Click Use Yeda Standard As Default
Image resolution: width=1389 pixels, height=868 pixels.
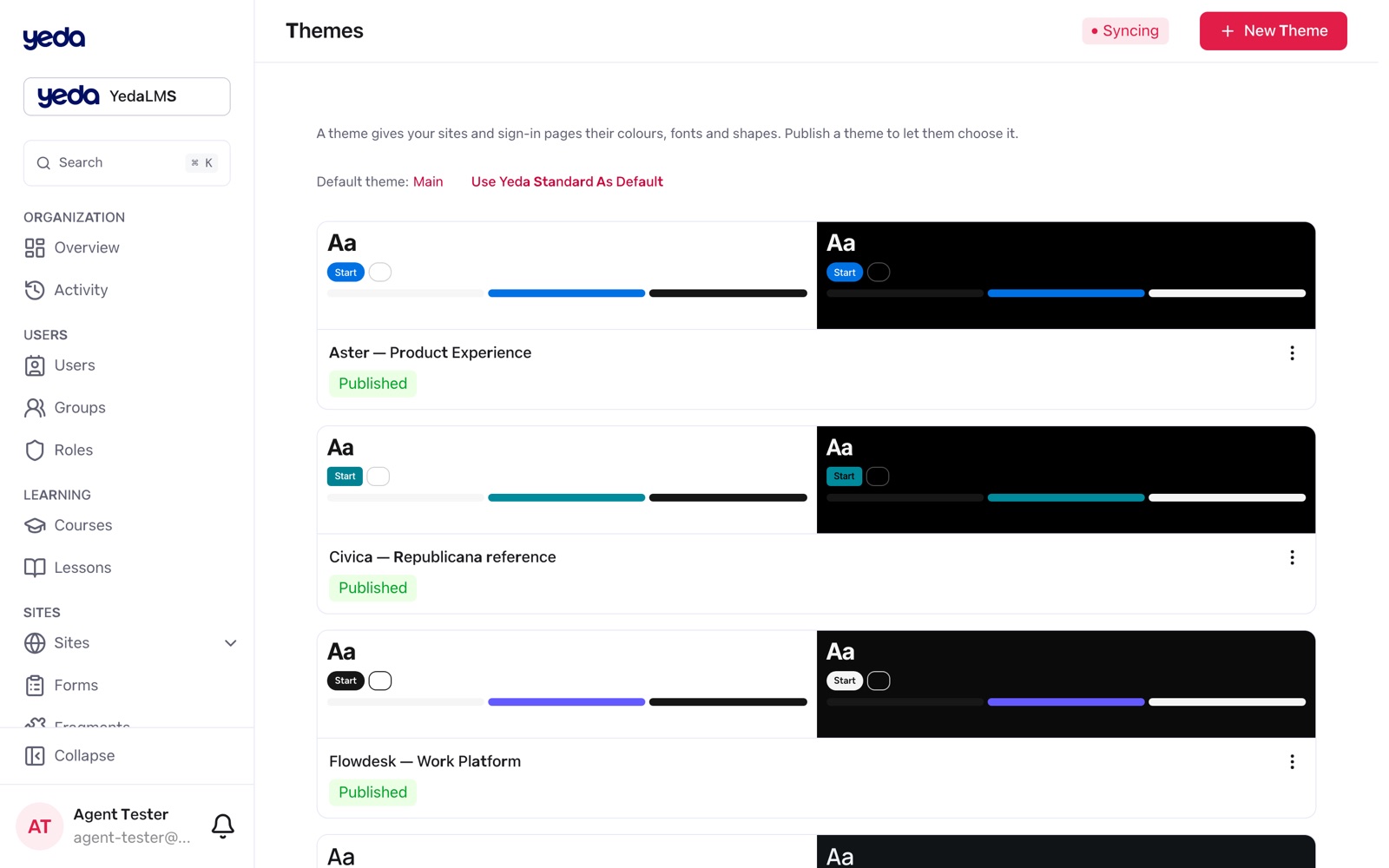(x=567, y=181)
